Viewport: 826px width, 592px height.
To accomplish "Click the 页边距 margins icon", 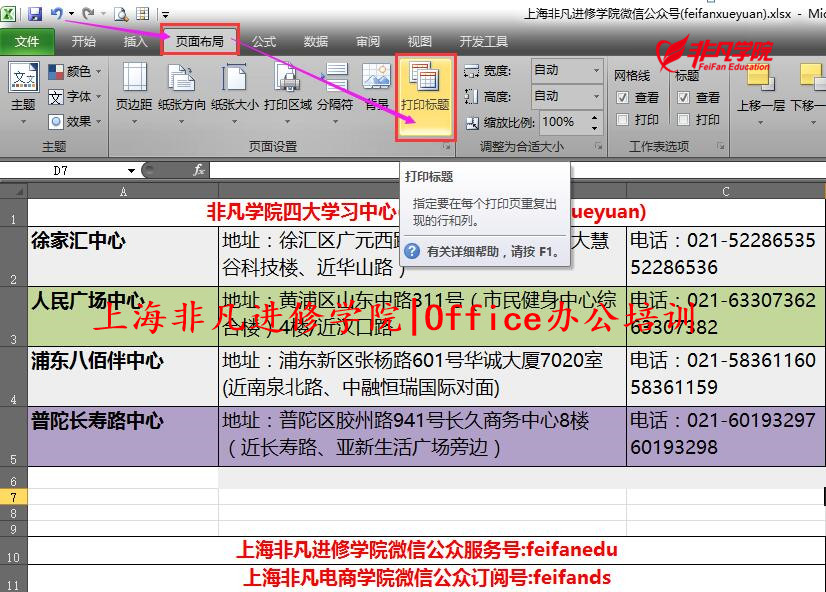I will (x=134, y=79).
